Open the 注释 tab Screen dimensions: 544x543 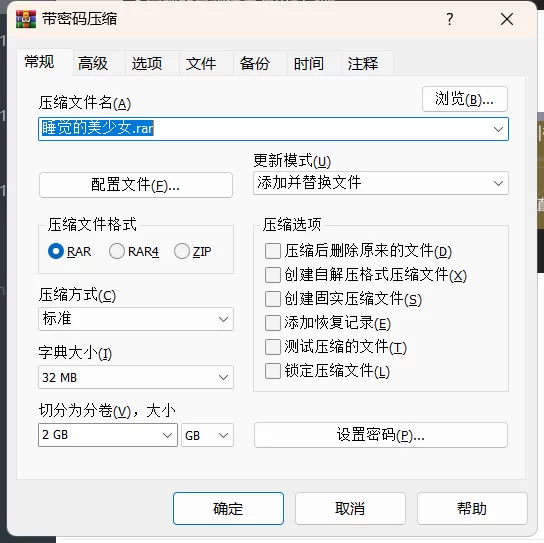tap(363, 63)
